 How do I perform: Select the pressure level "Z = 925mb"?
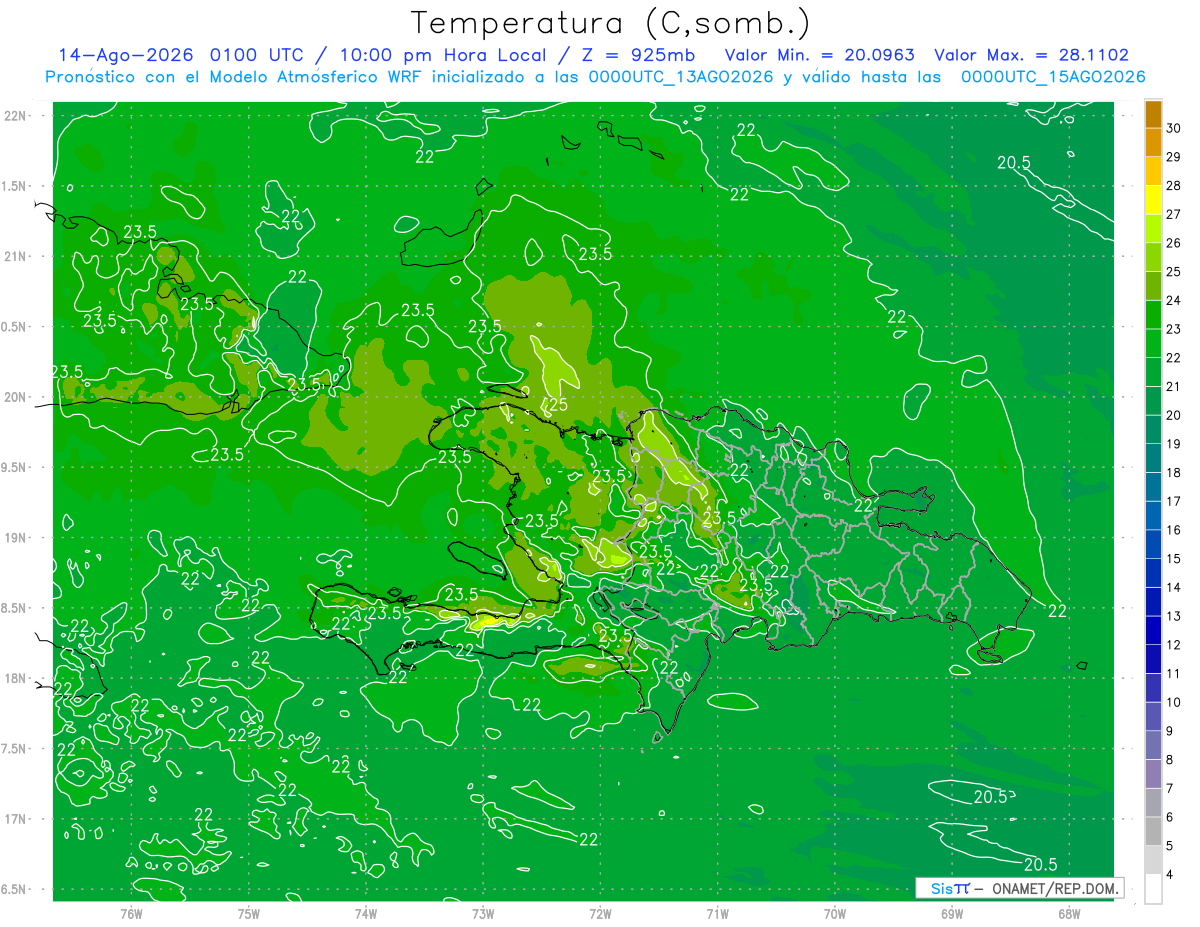coord(637,55)
